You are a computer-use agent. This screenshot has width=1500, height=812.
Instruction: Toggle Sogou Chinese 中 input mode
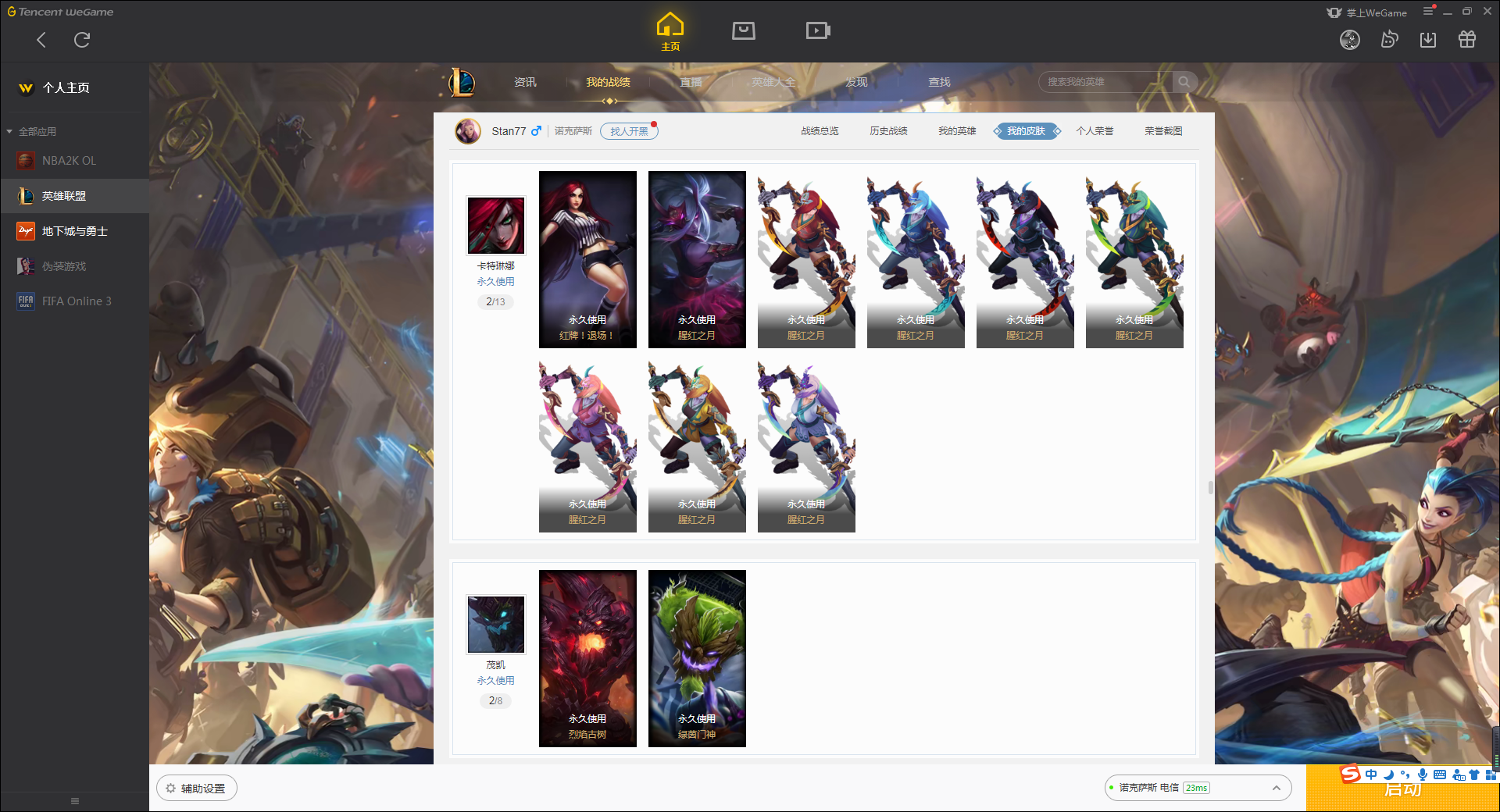[x=1371, y=775]
